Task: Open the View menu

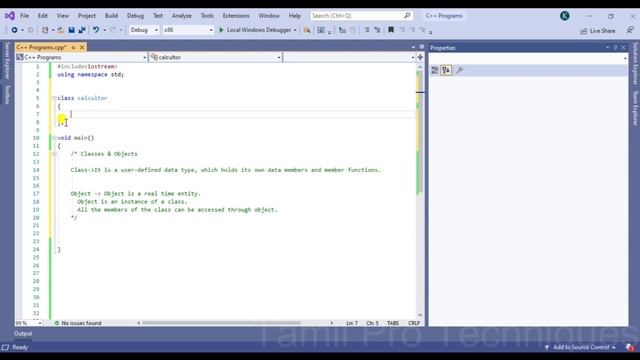Action: (62, 16)
